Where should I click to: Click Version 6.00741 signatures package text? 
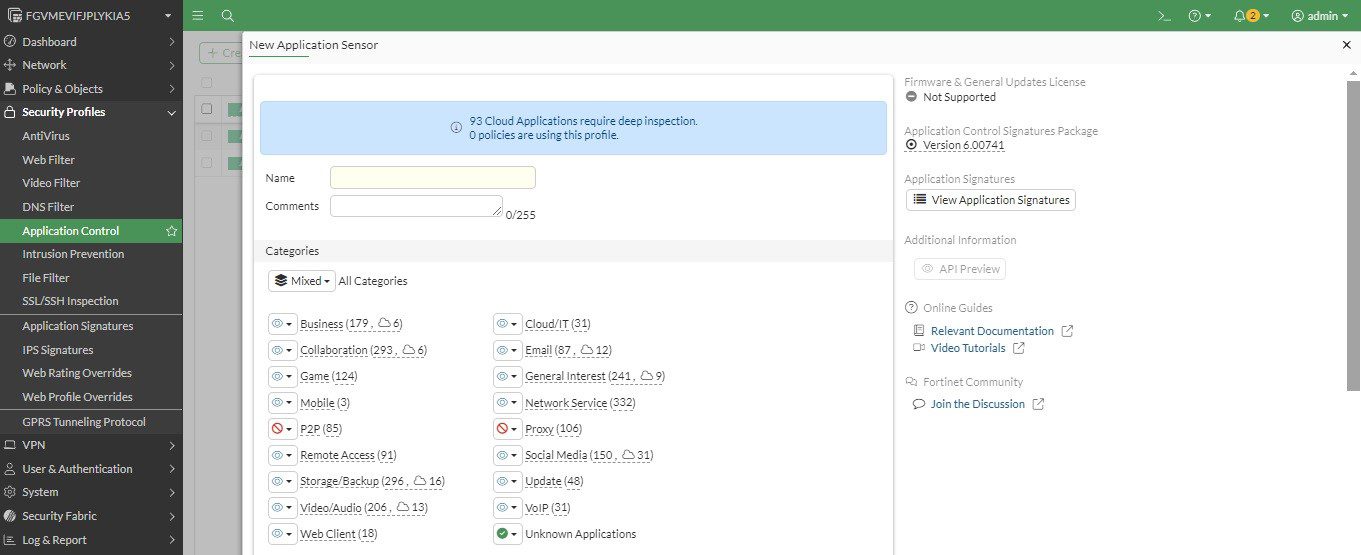click(964, 145)
